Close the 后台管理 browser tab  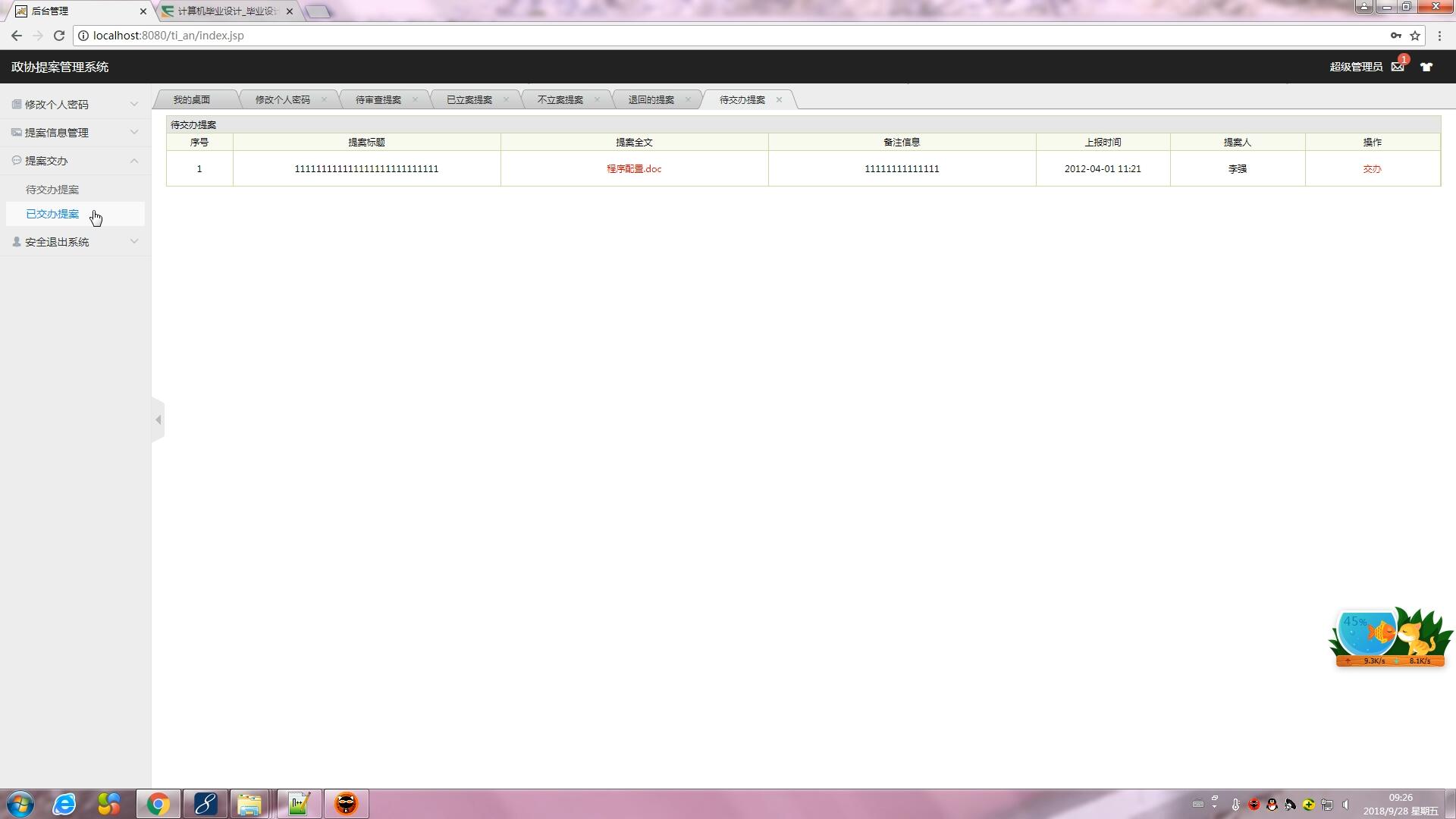(x=143, y=11)
